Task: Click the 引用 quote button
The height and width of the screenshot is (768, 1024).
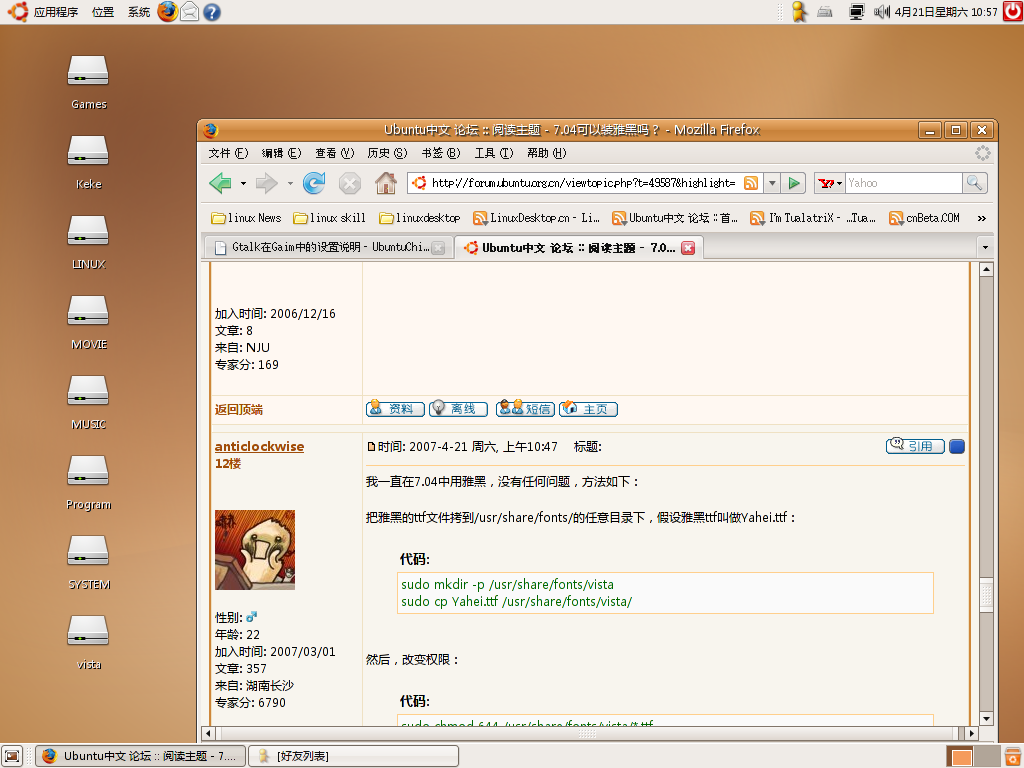Action: pos(915,446)
